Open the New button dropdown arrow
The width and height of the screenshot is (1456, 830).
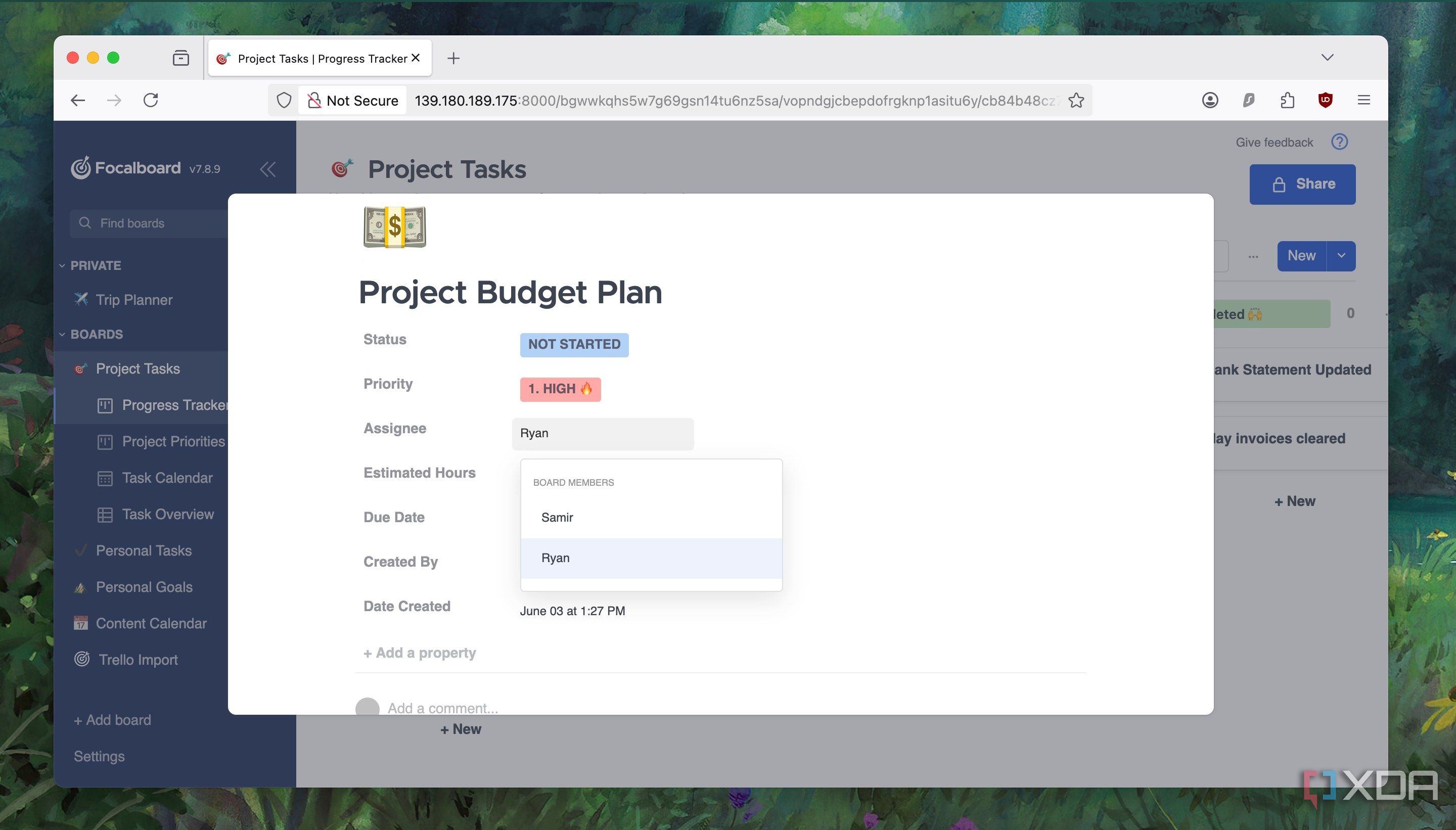(1341, 255)
